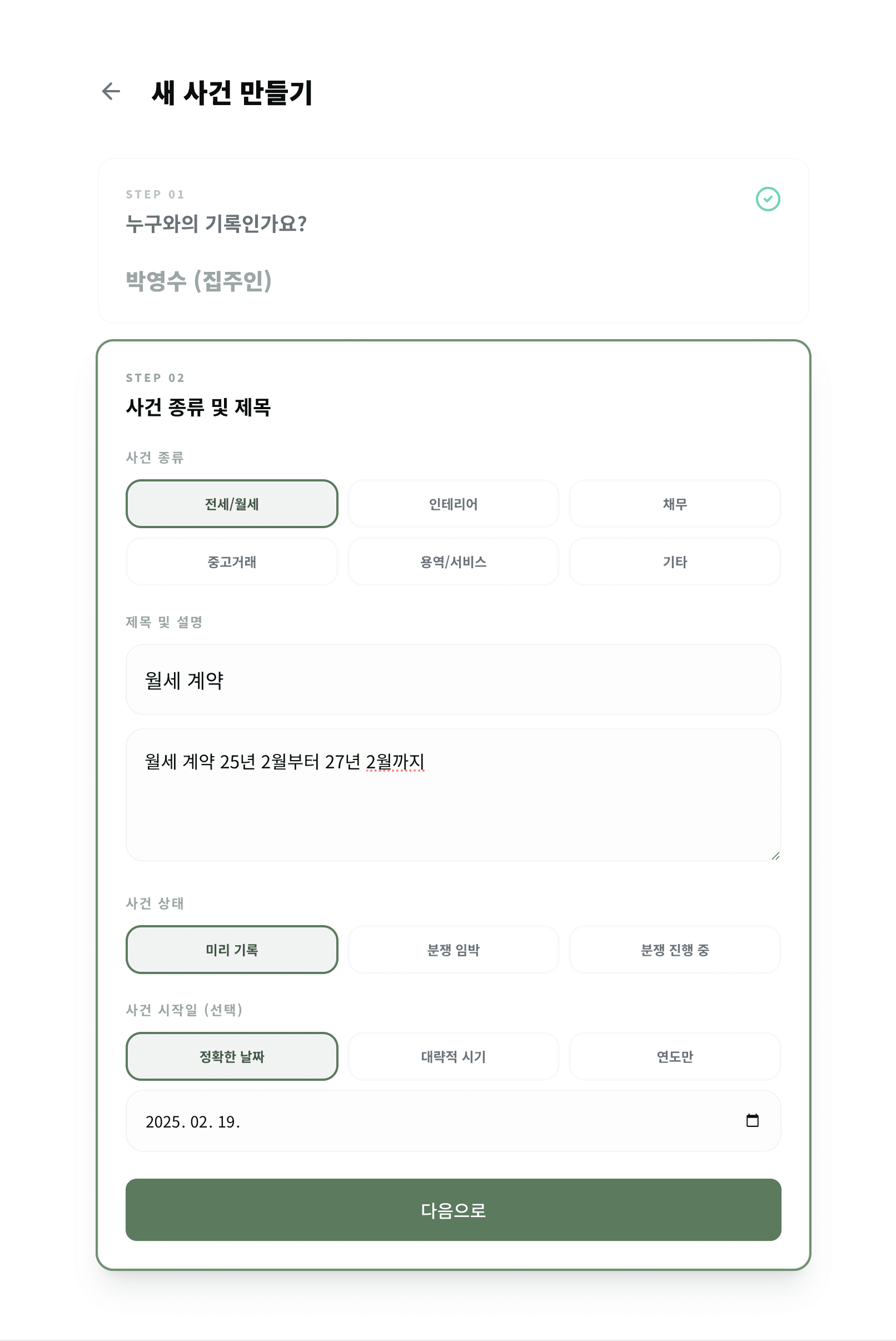Choose 연도만 for case start date
The image size is (896, 1341).
[675, 1056]
